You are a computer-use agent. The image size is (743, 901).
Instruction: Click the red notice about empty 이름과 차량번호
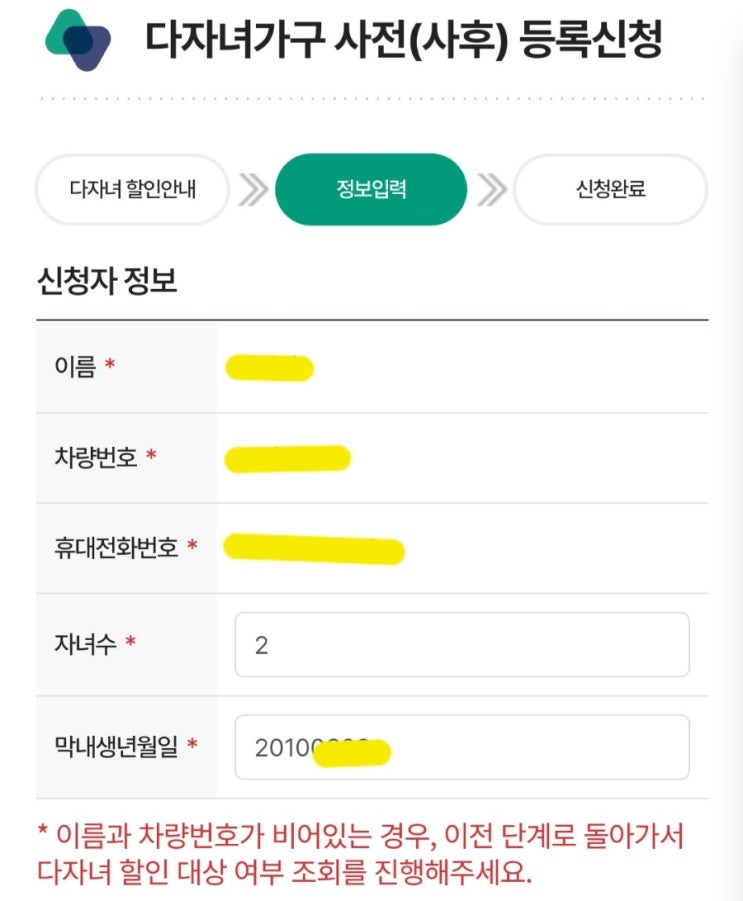coord(361,854)
